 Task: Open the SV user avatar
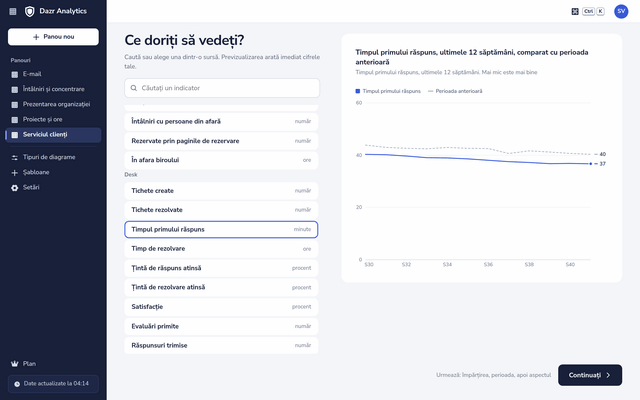[x=621, y=11]
